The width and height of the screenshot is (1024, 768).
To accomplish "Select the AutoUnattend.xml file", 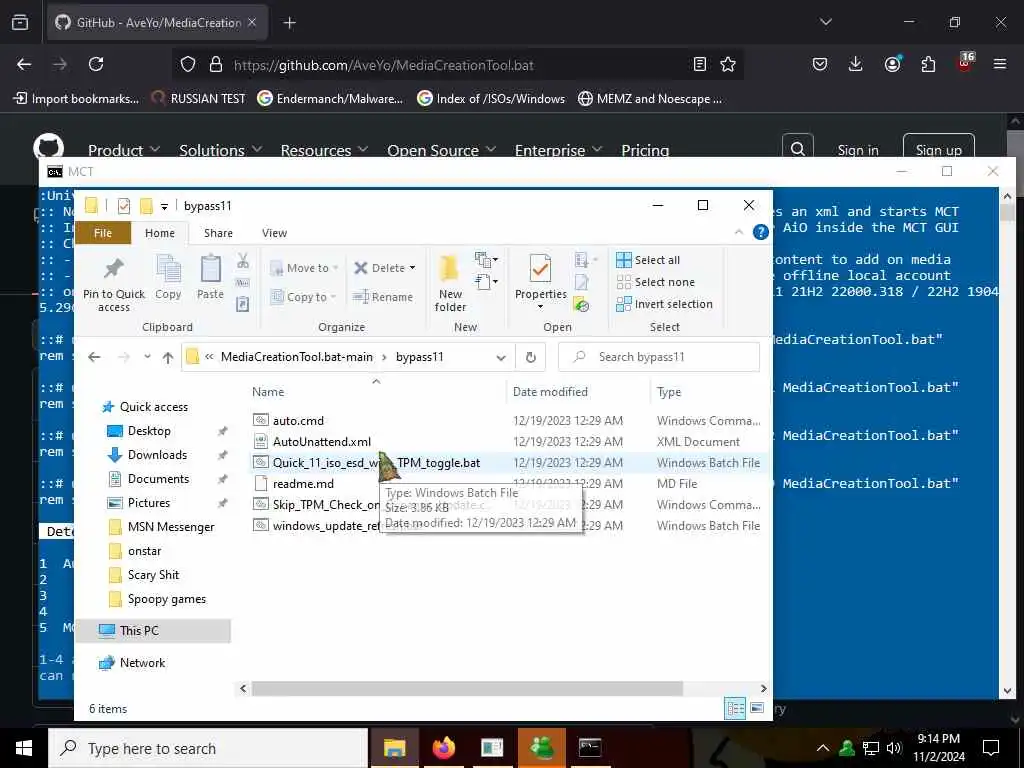I will (321, 441).
